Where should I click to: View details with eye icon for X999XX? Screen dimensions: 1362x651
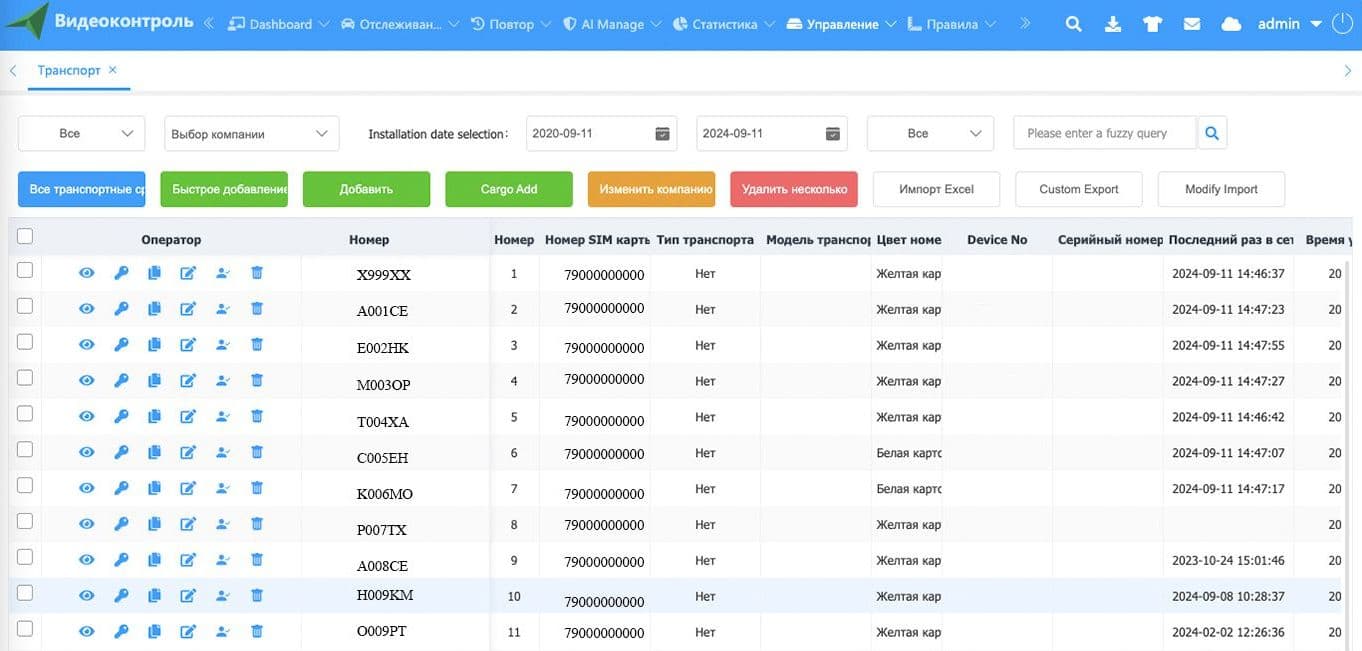click(x=87, y=273)
